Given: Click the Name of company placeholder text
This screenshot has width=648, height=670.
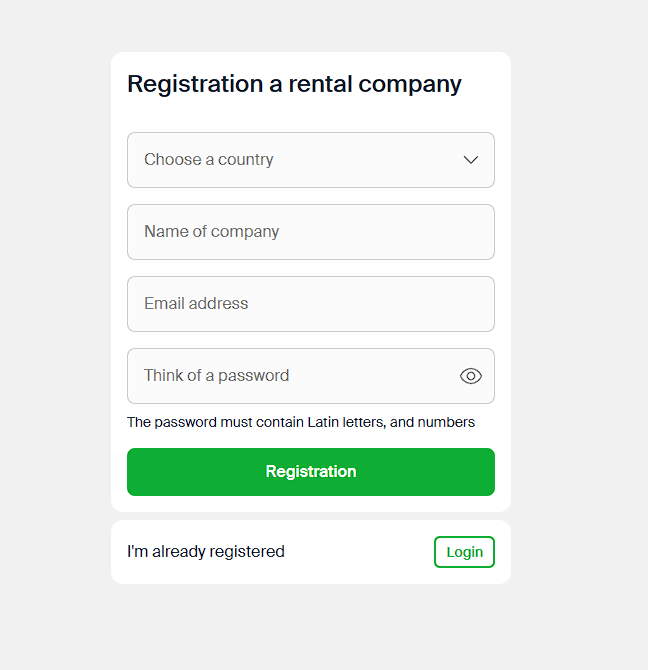Looking at the screenshot, I should coord(211,232).
